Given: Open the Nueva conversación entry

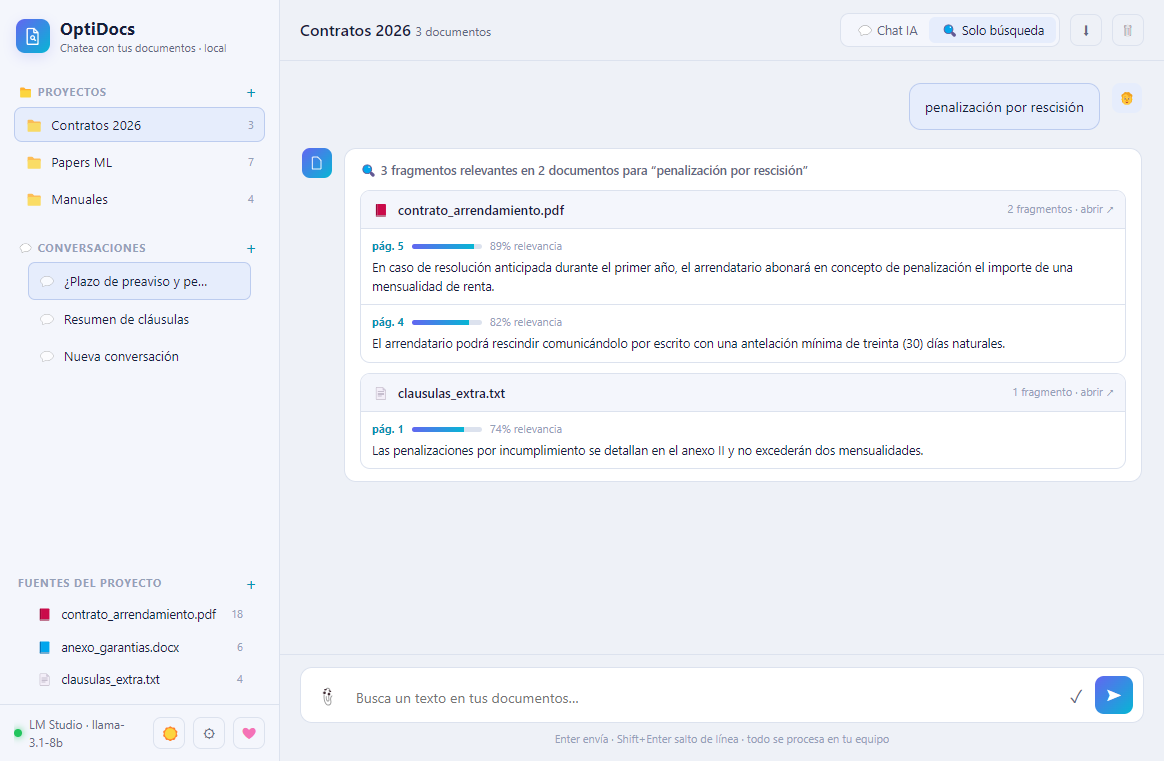Looking at the screenshot, I should pos(140,356).
